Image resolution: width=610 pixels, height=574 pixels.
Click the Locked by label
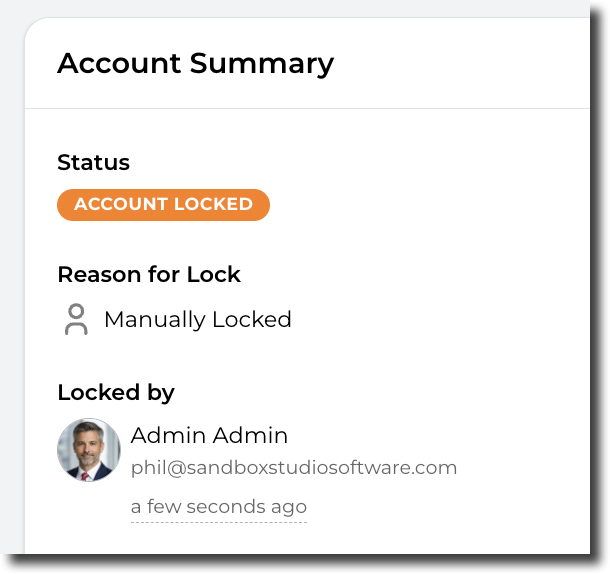coord(116,393)
